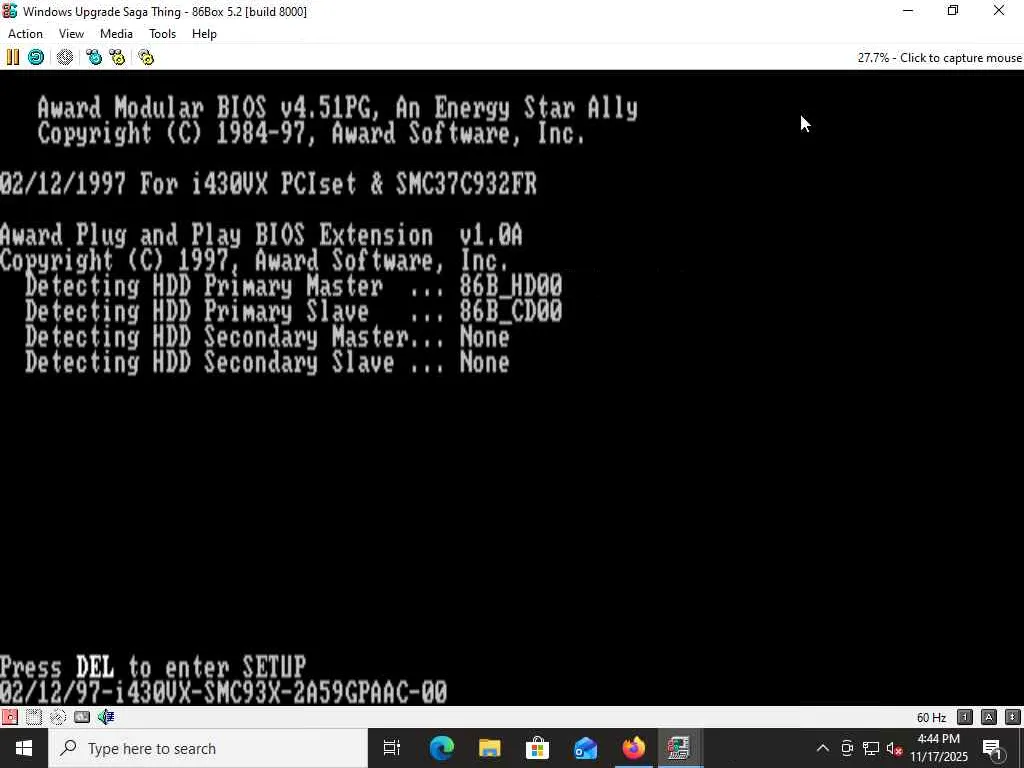Click the dotted CD-ROM status icon

[x=57, y=717]
